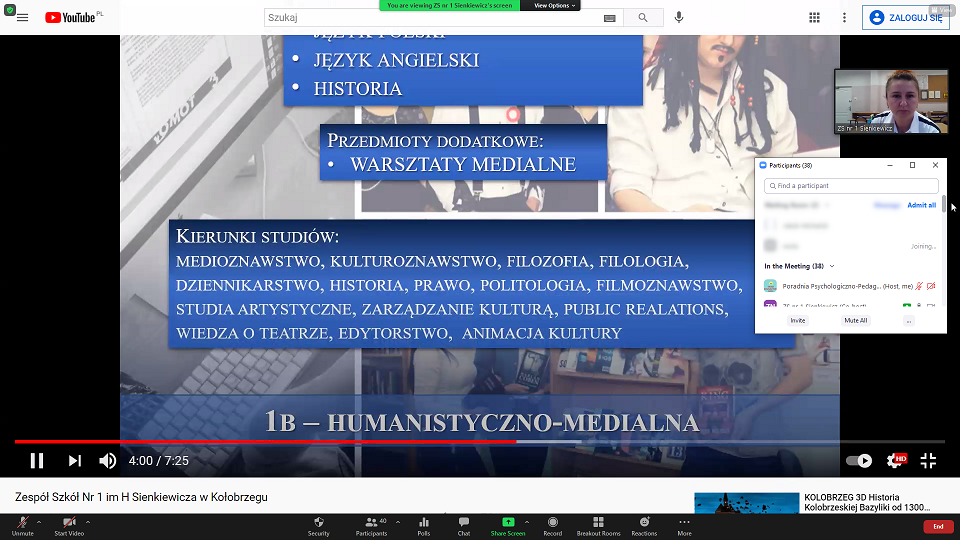960x540 pixels.
Task: Click the shield icon in top-left corner
Action: [x=9, y=10]
